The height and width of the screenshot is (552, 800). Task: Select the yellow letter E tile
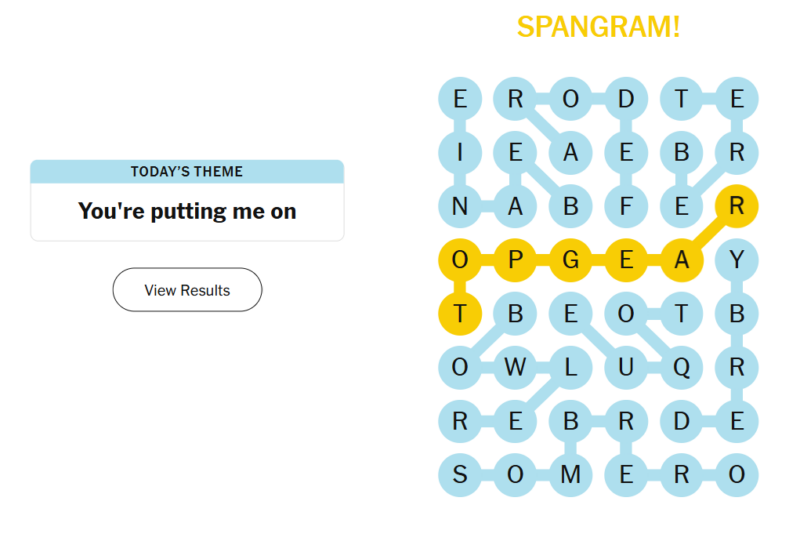(x=626, y=260)
